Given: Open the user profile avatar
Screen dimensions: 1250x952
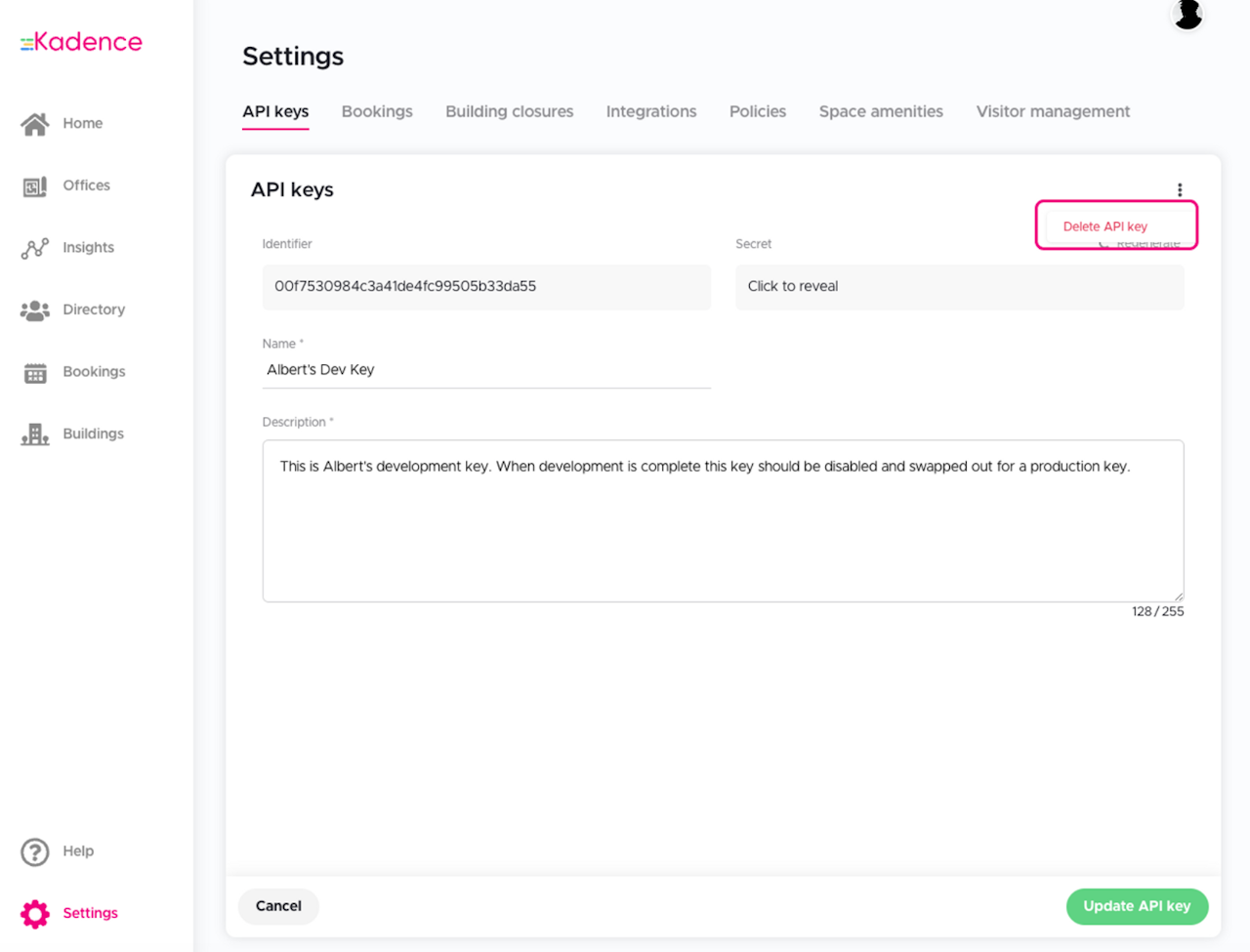Looking at the screenshot, I should pyautogui.click(x=1187, y=15).
